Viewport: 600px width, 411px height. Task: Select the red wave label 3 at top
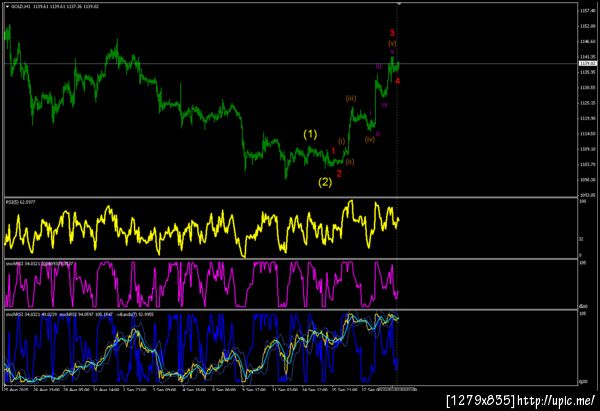[392, 33]
